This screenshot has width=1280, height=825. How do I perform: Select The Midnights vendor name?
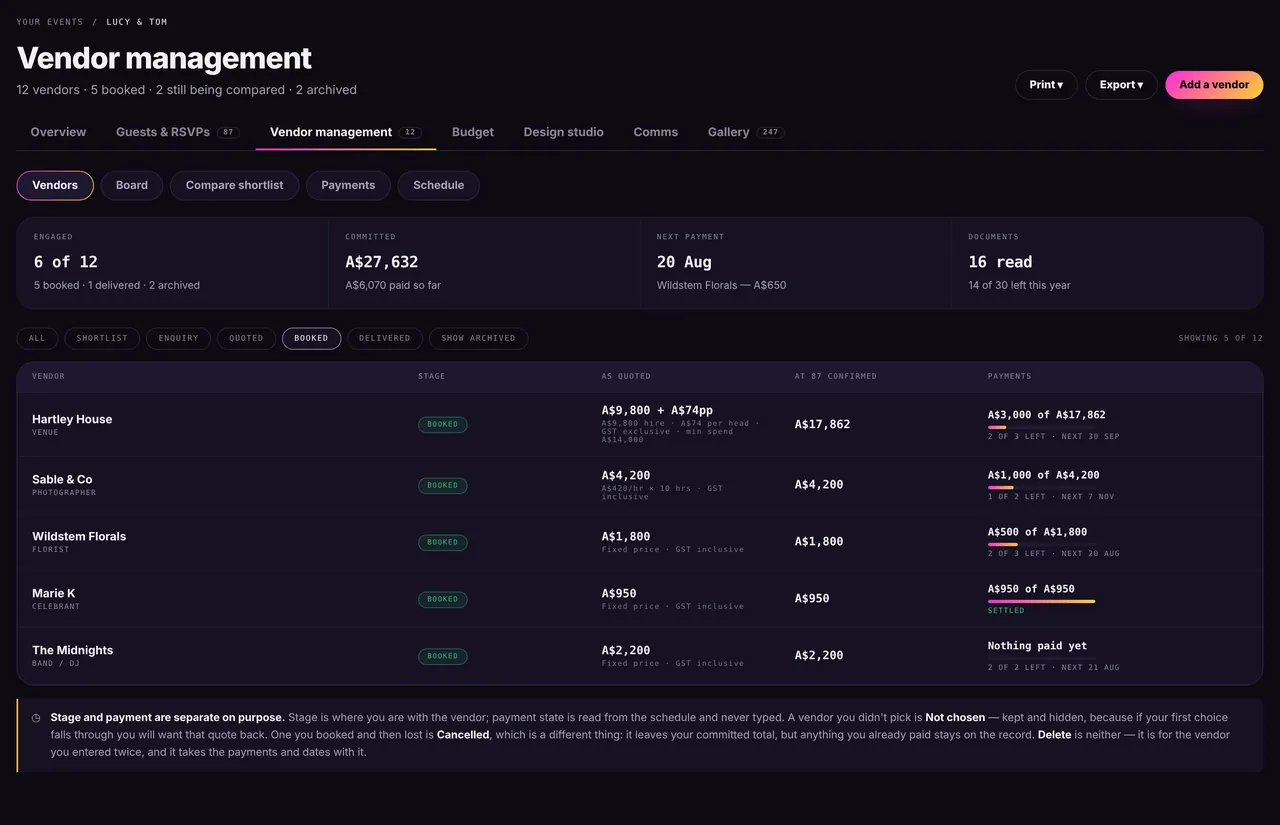pyautogui.click(x=73, y=651)
